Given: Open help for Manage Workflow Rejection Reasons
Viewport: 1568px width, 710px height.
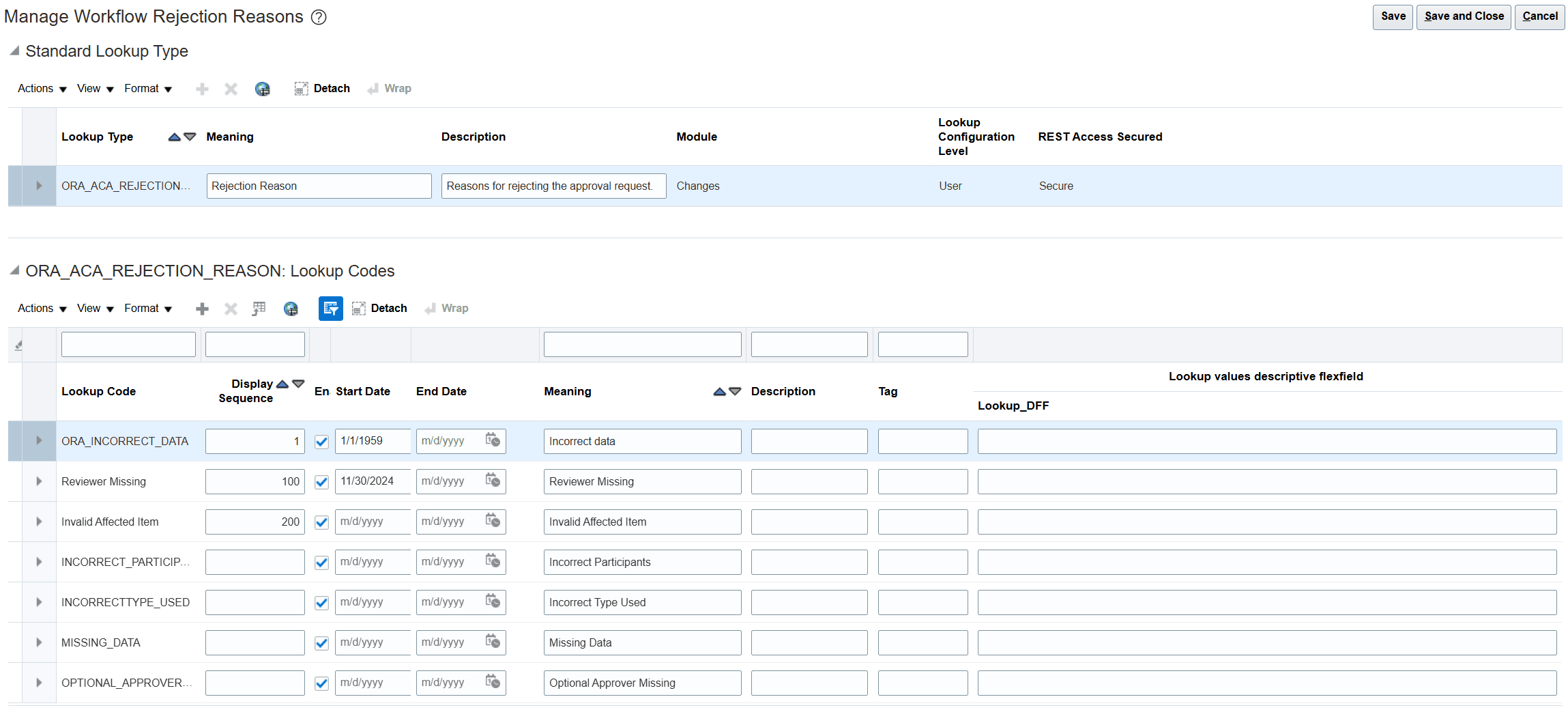Looking at the screenshot, I should [x=319, y=17].
